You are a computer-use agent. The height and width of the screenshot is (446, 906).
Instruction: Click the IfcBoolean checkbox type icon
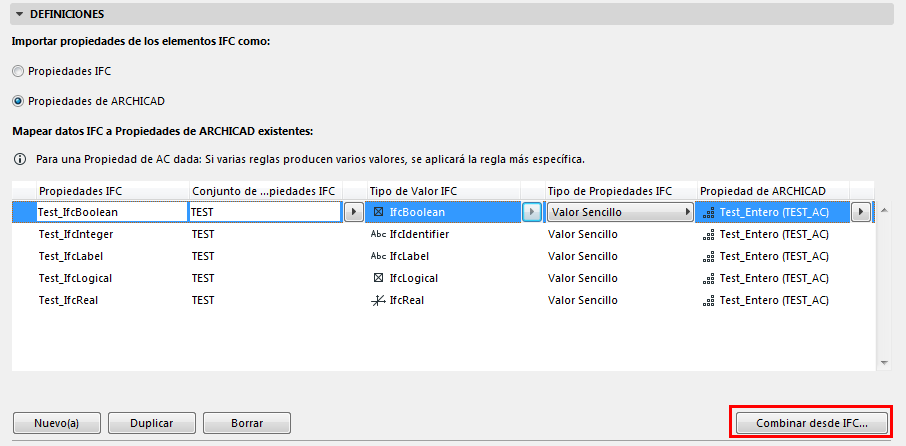coord(378,212)
